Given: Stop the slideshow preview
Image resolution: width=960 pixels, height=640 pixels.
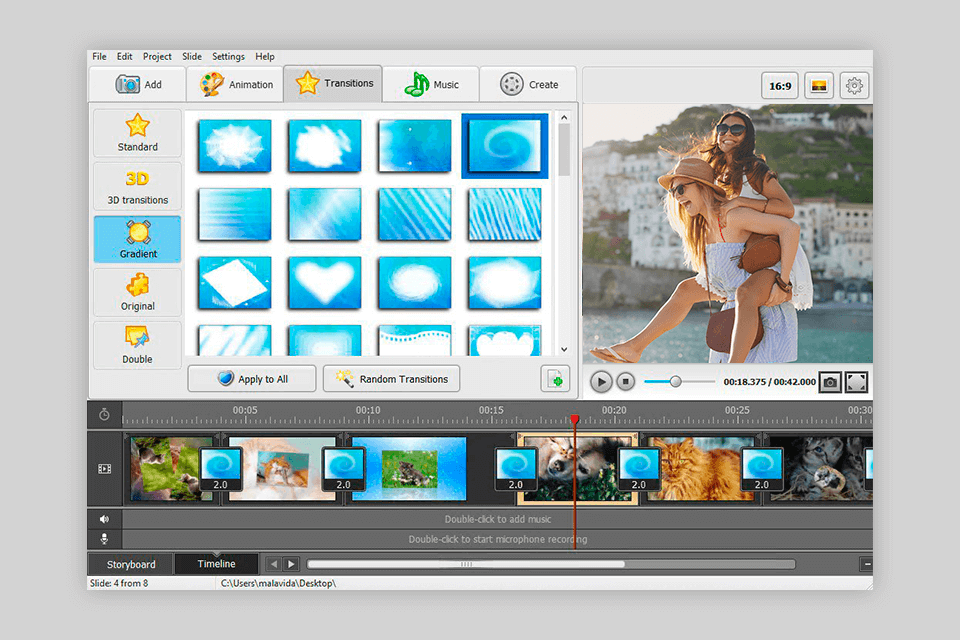Looking at the screenshot, I should (625, 382).
